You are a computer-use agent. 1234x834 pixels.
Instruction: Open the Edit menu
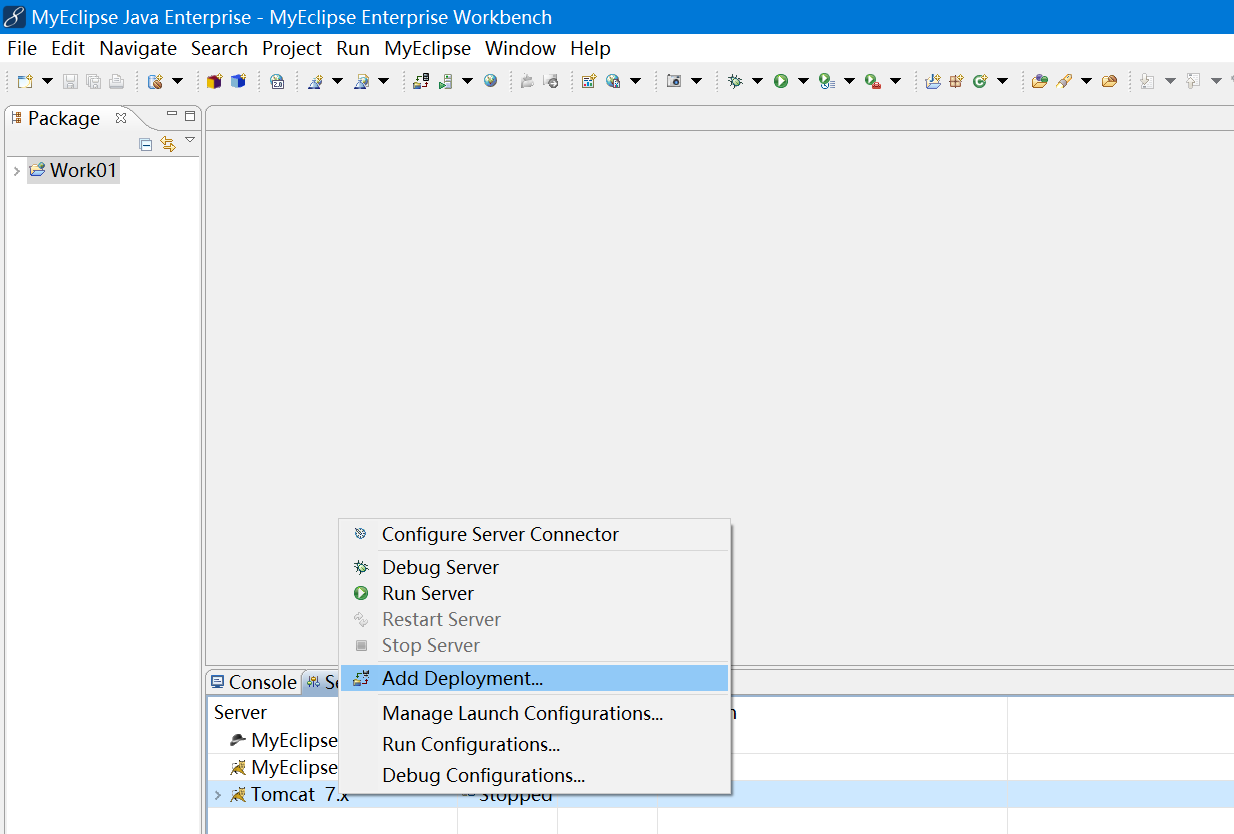click(68, 48)
